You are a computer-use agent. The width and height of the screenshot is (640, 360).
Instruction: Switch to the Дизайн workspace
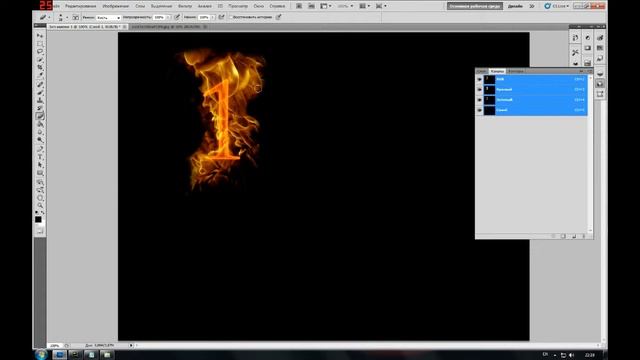click(515, 6)
